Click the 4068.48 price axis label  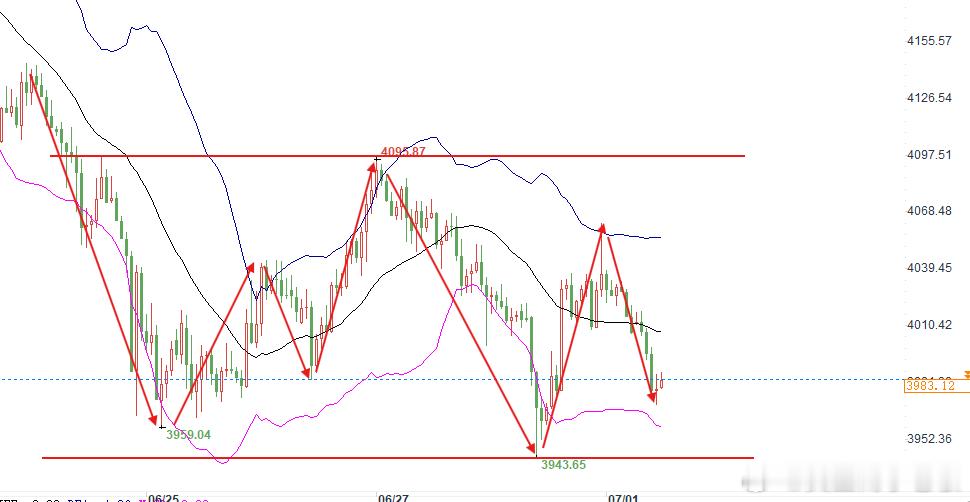coord(929,211)
